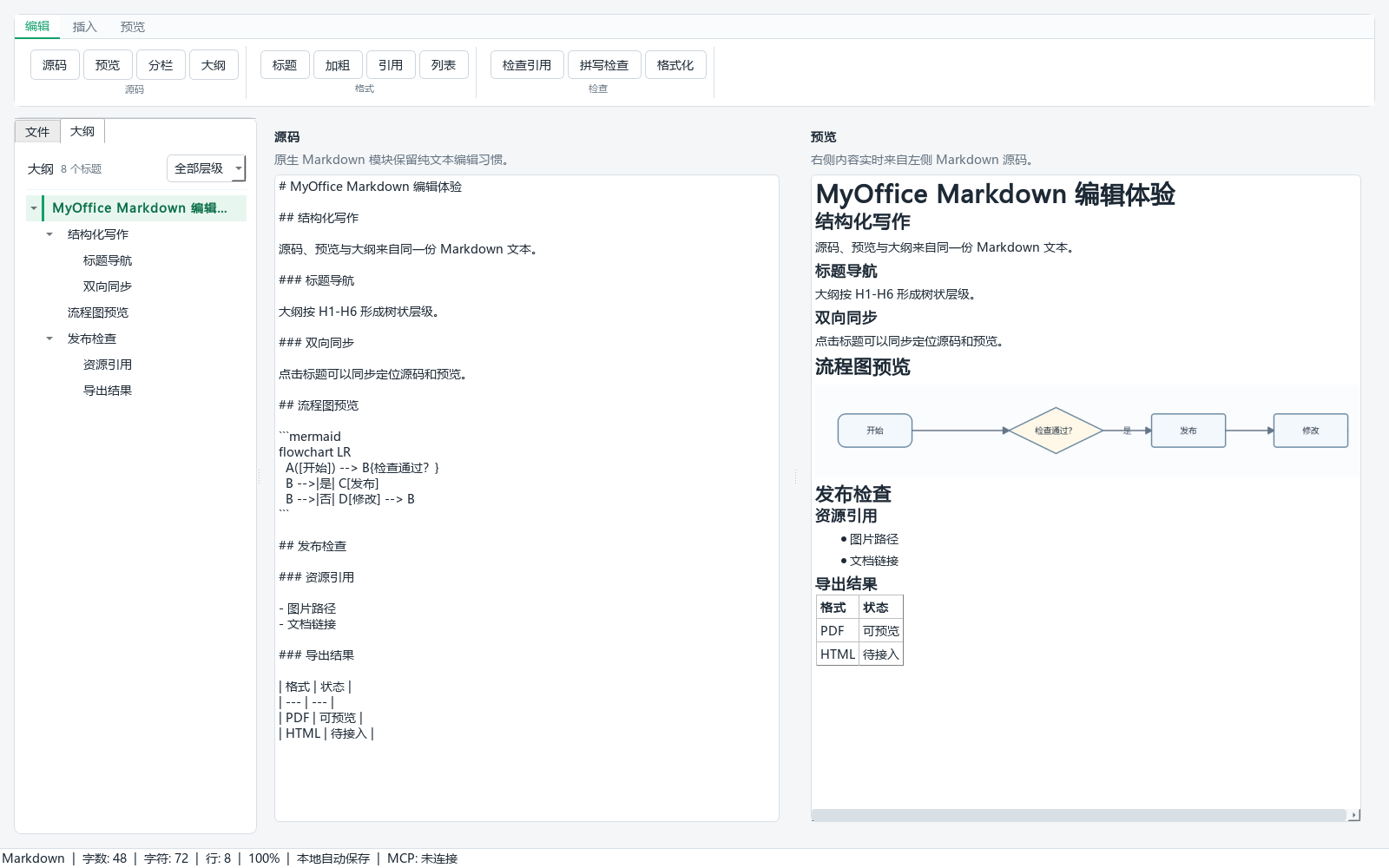Click the 源码 view button
Image resolution: width=1389 pixels, height=868 pixels.
pos(55,65)
